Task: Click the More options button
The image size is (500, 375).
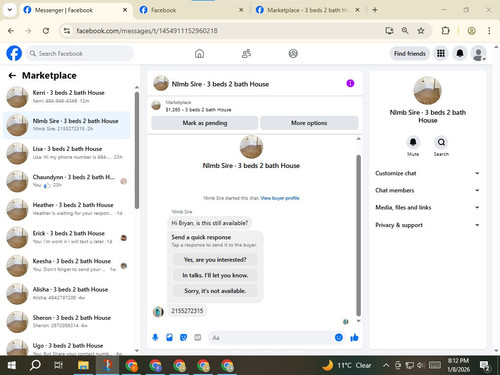Action: tap(309, 123)
